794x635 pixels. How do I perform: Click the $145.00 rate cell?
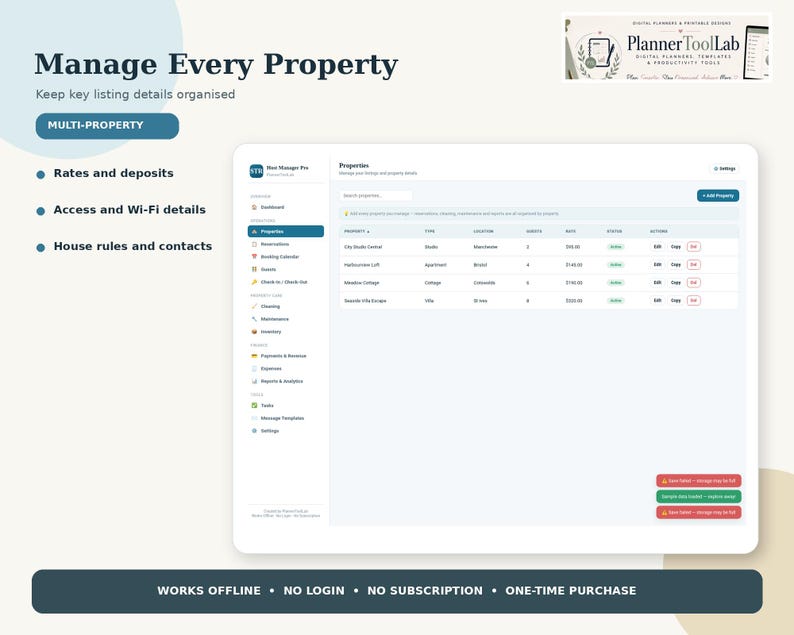[x=574, y=265]
